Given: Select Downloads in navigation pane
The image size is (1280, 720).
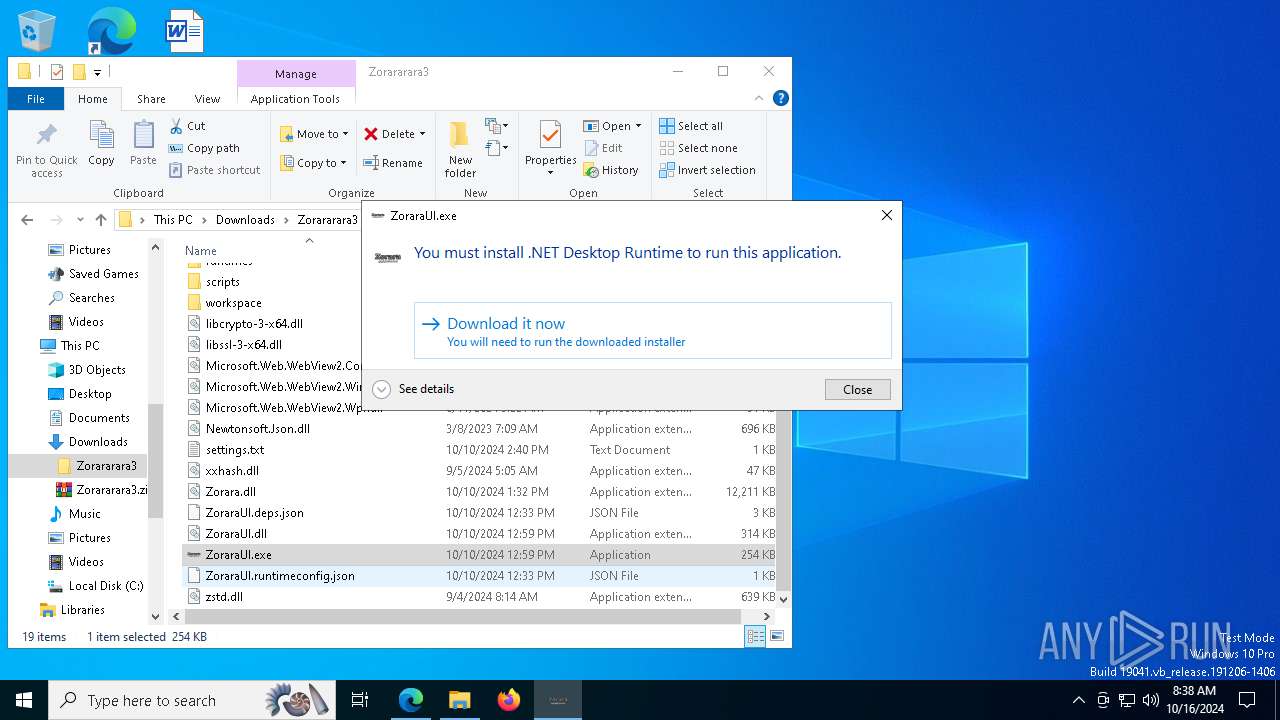Looking at the screenshot, I should [98, 442].
